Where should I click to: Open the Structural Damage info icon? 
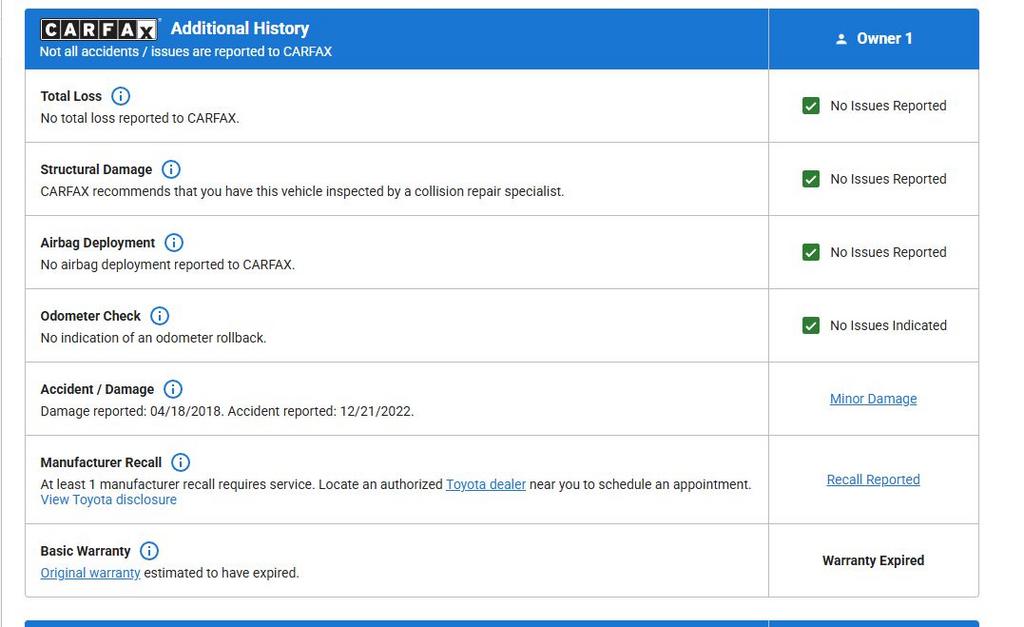[x=171, y=169]
